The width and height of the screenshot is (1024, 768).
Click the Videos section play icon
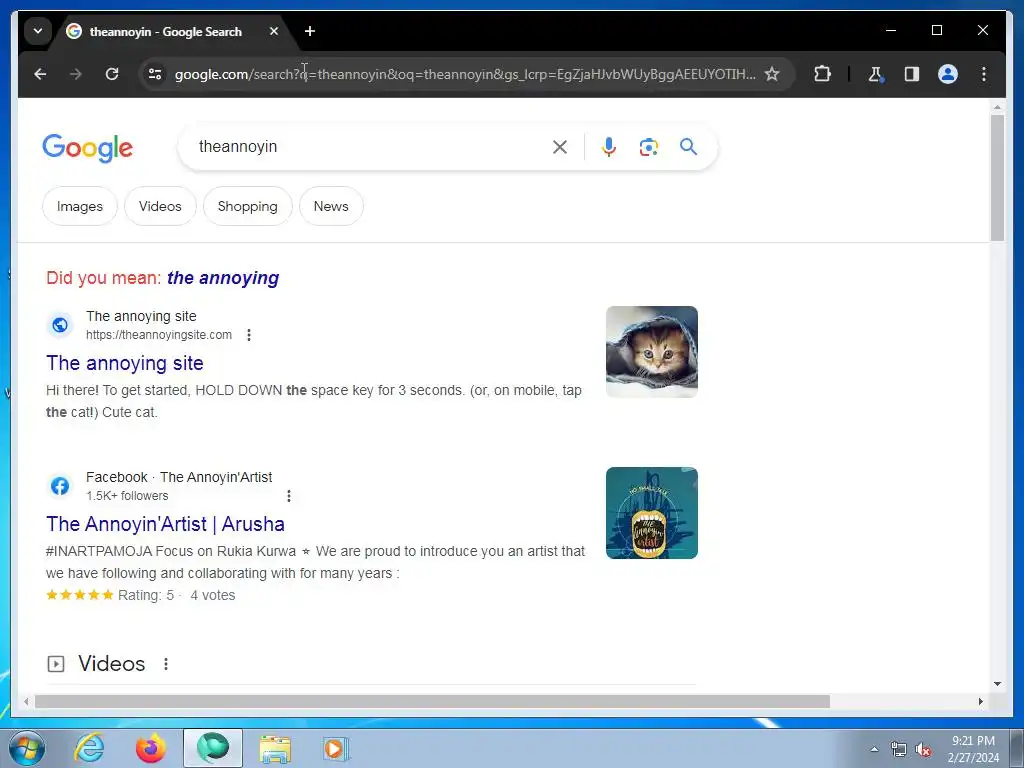56,664
